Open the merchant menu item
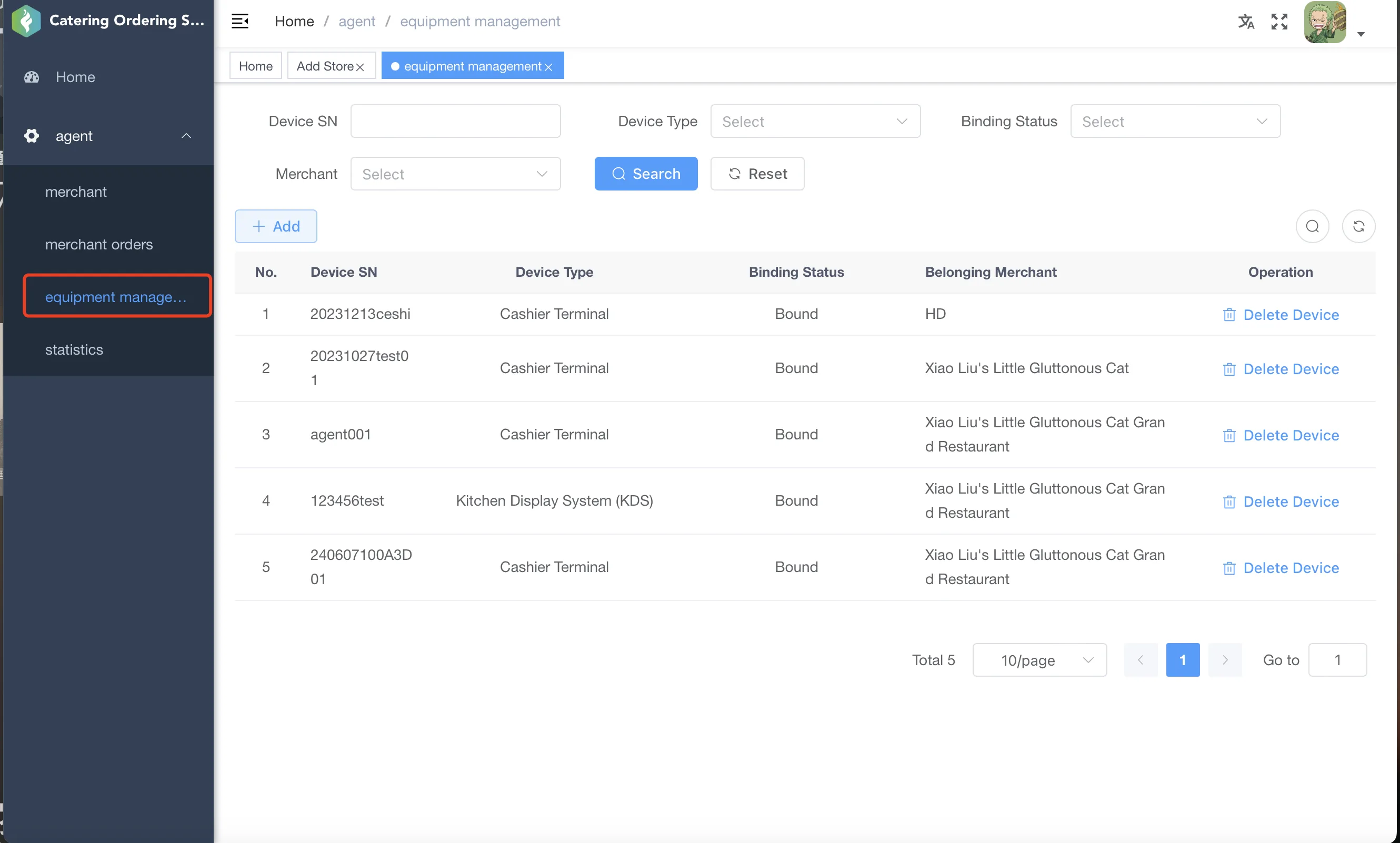 (x=108, y=192)
